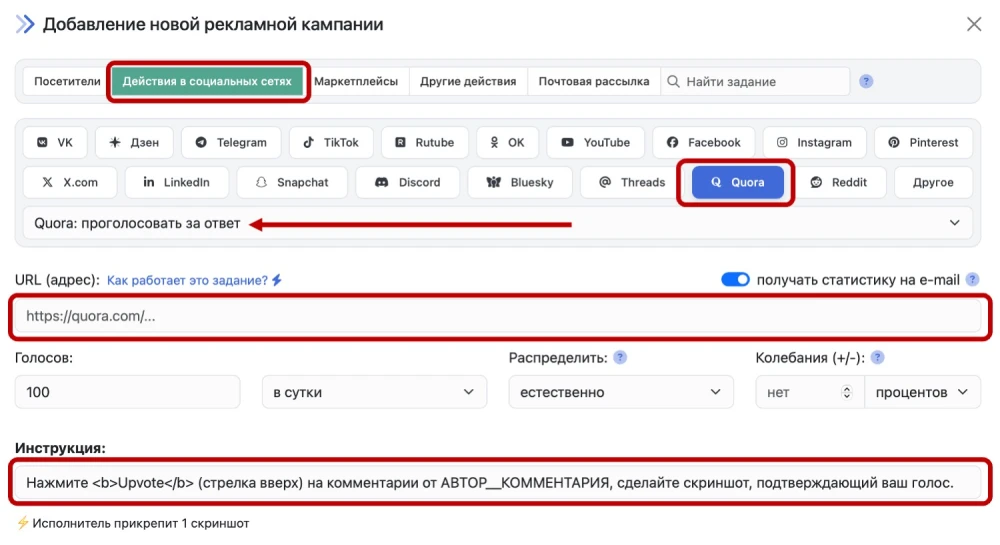Choose the OK (Odnoklassniki) button
Screen dimensions: 1000x545
pos(508,142)
